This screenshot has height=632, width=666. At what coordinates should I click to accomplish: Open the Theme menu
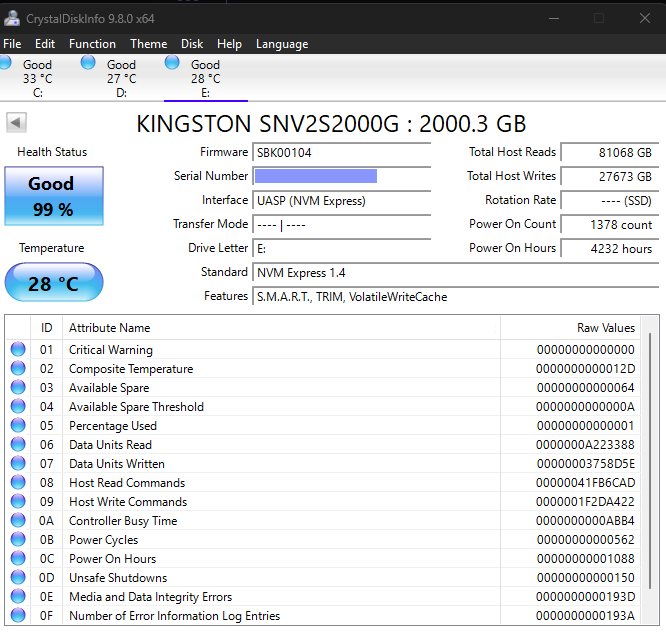coord(149,44)
